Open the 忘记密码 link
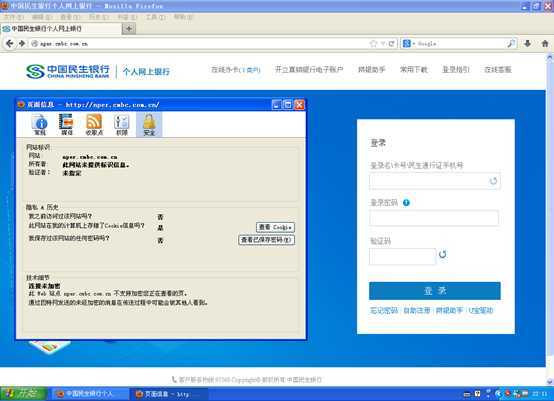 pyautogui.click(x=384, y=311)
